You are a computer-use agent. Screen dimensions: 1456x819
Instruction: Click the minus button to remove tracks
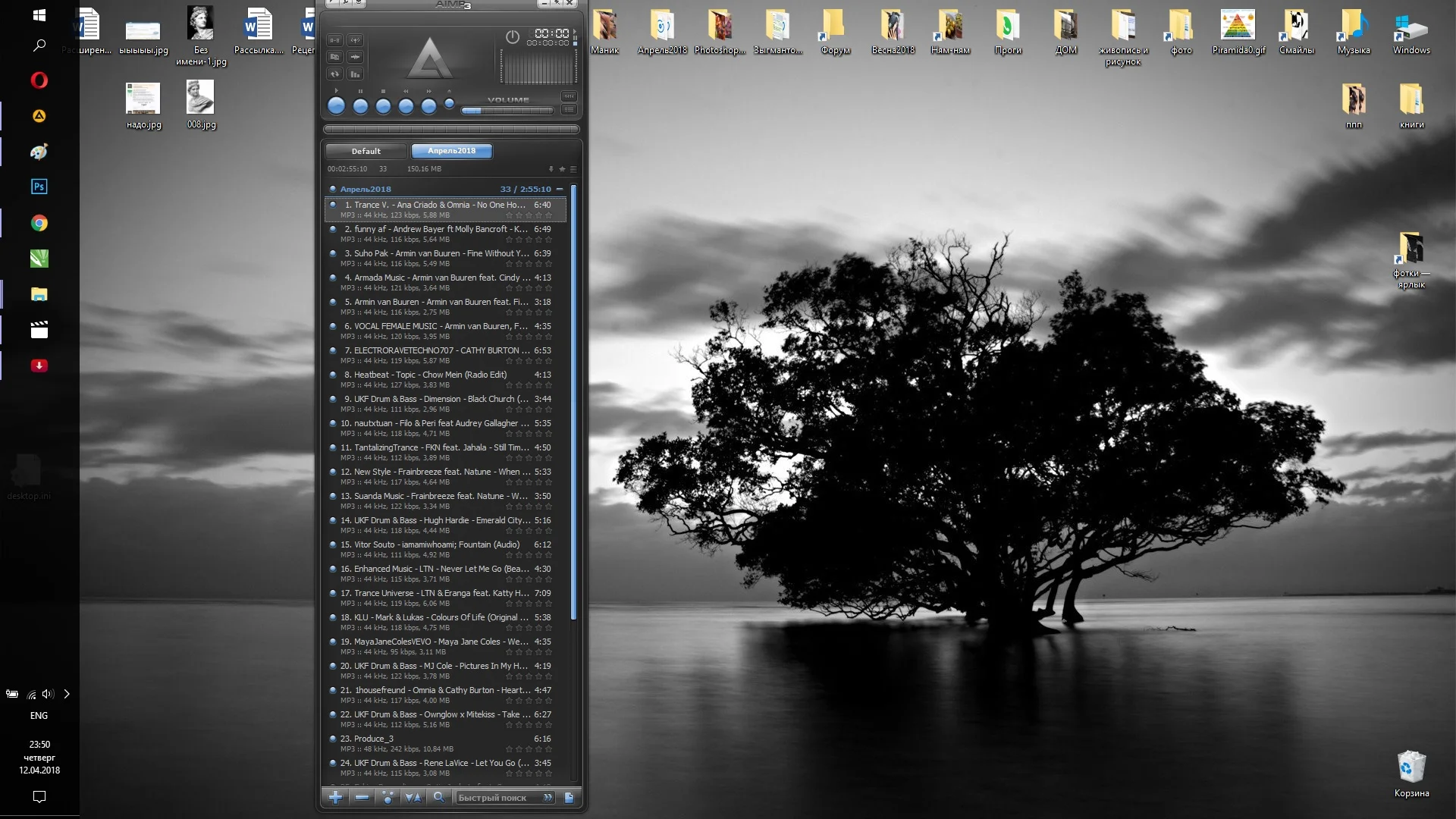point(362,797)
